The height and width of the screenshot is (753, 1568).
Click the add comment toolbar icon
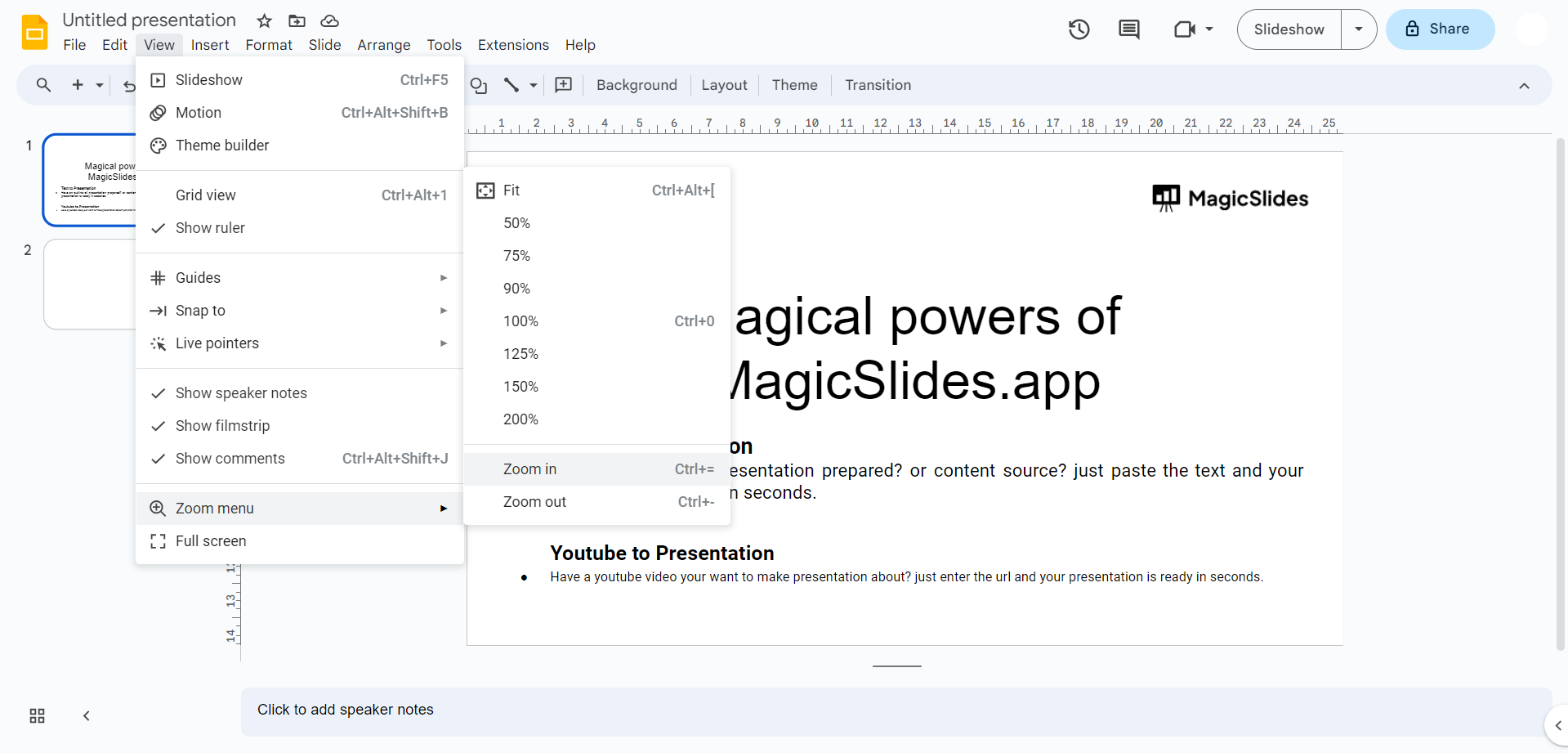coord(563,85)
